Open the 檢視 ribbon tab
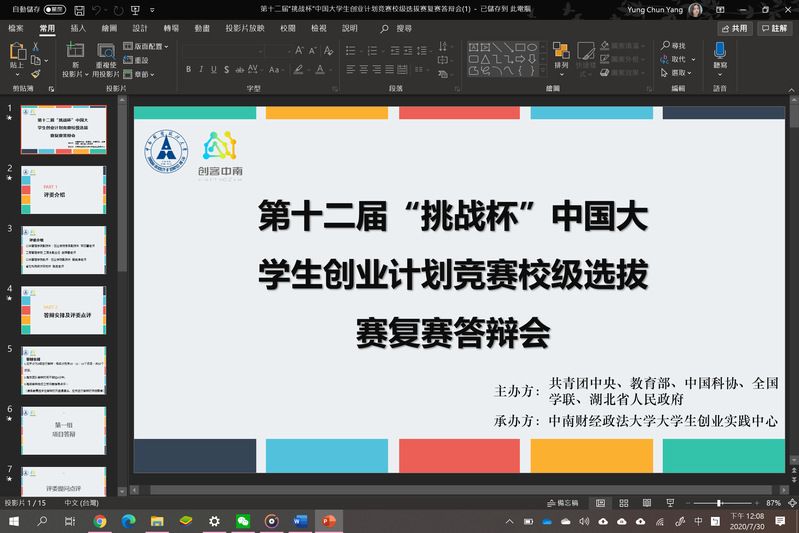799x533 pixels. tap(319, 29)
